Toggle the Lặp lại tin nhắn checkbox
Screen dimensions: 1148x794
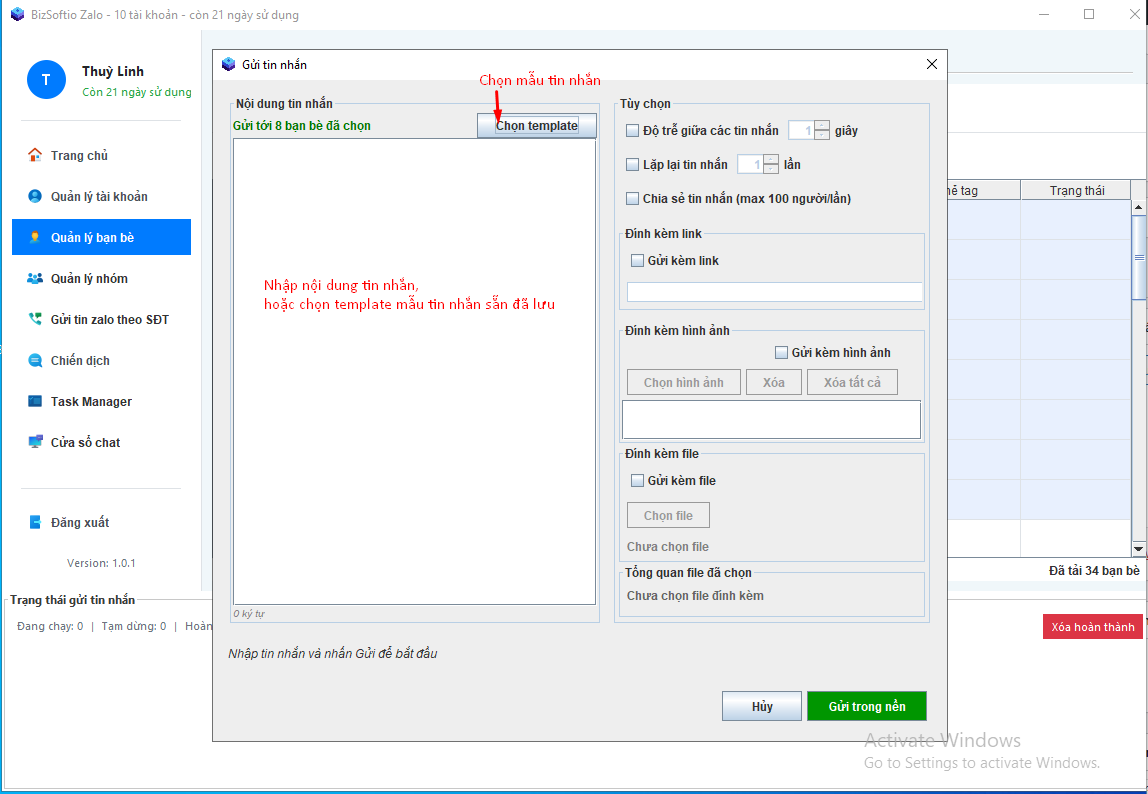pos(632,164)
